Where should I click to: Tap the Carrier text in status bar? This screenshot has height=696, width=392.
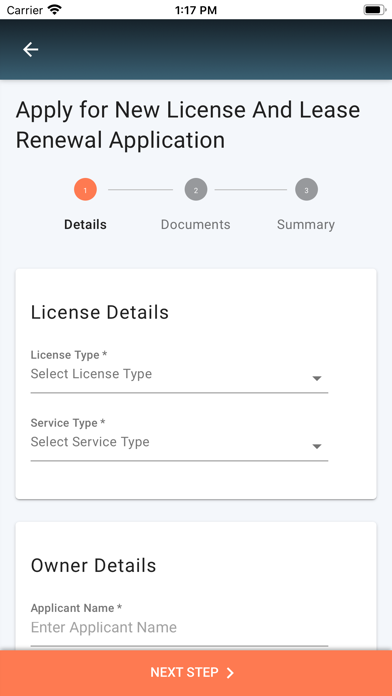24,10
